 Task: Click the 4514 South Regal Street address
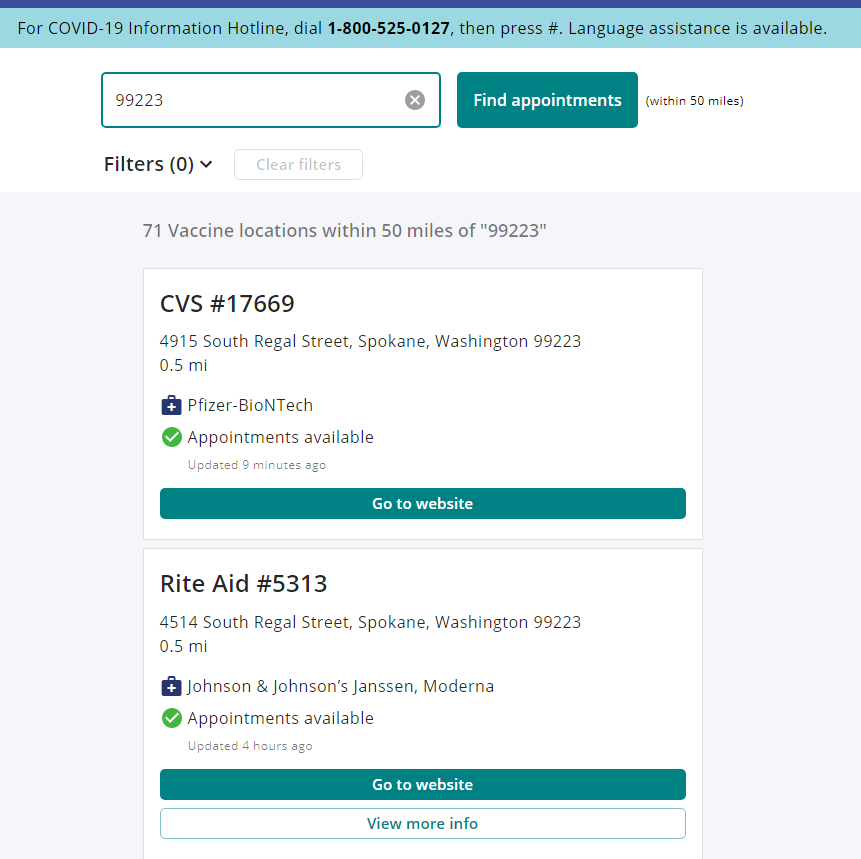point(370,622)
